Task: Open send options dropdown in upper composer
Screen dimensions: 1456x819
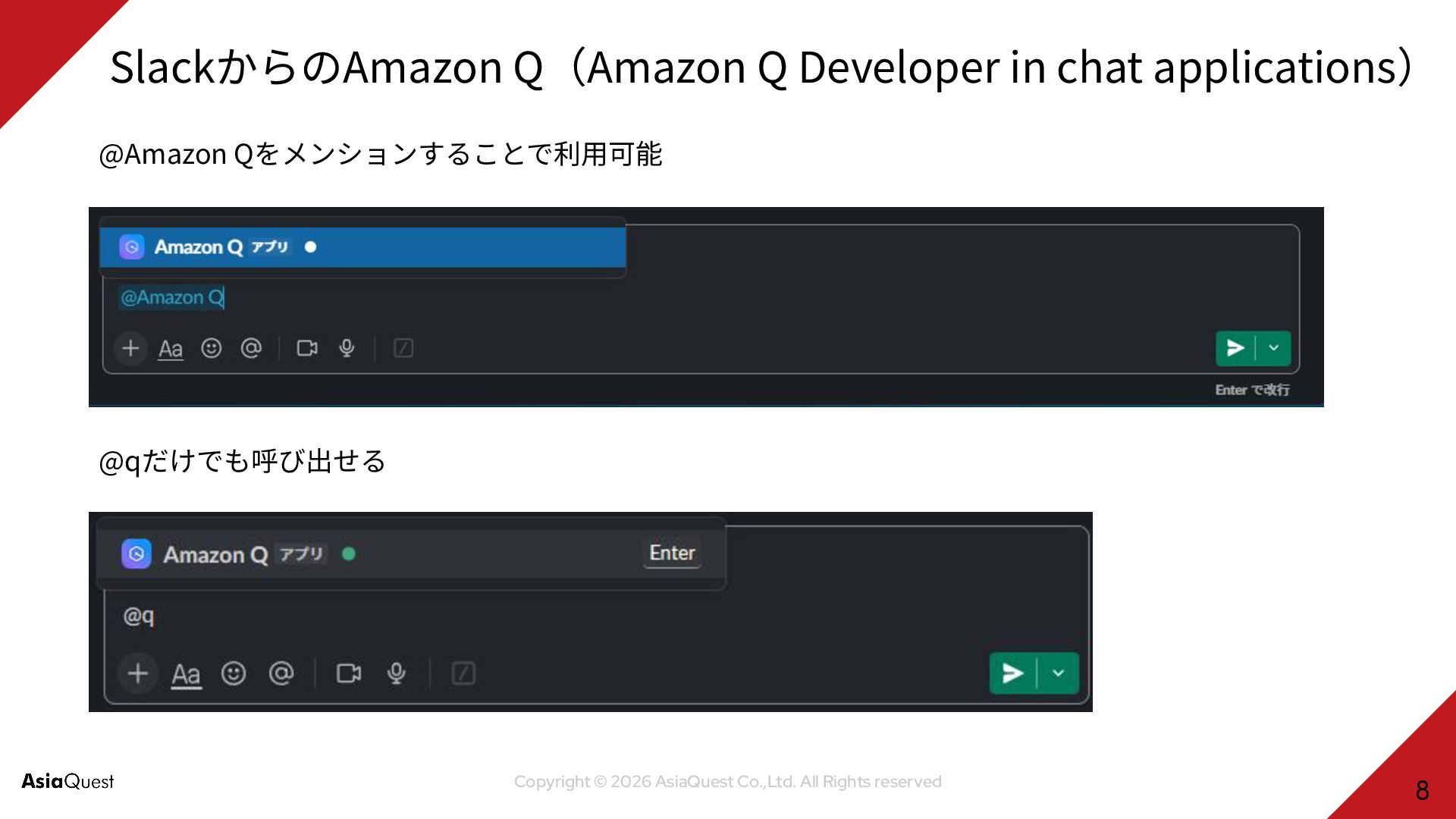Action: pos(1274,348)
